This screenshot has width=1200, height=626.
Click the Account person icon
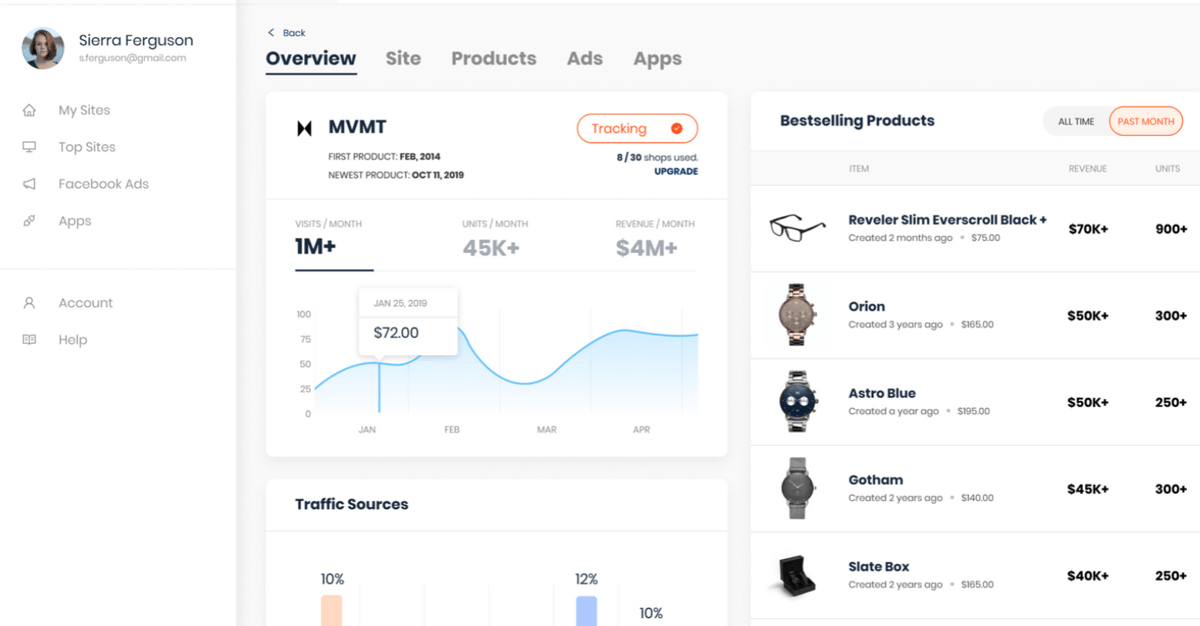click(x=29, y=303)
